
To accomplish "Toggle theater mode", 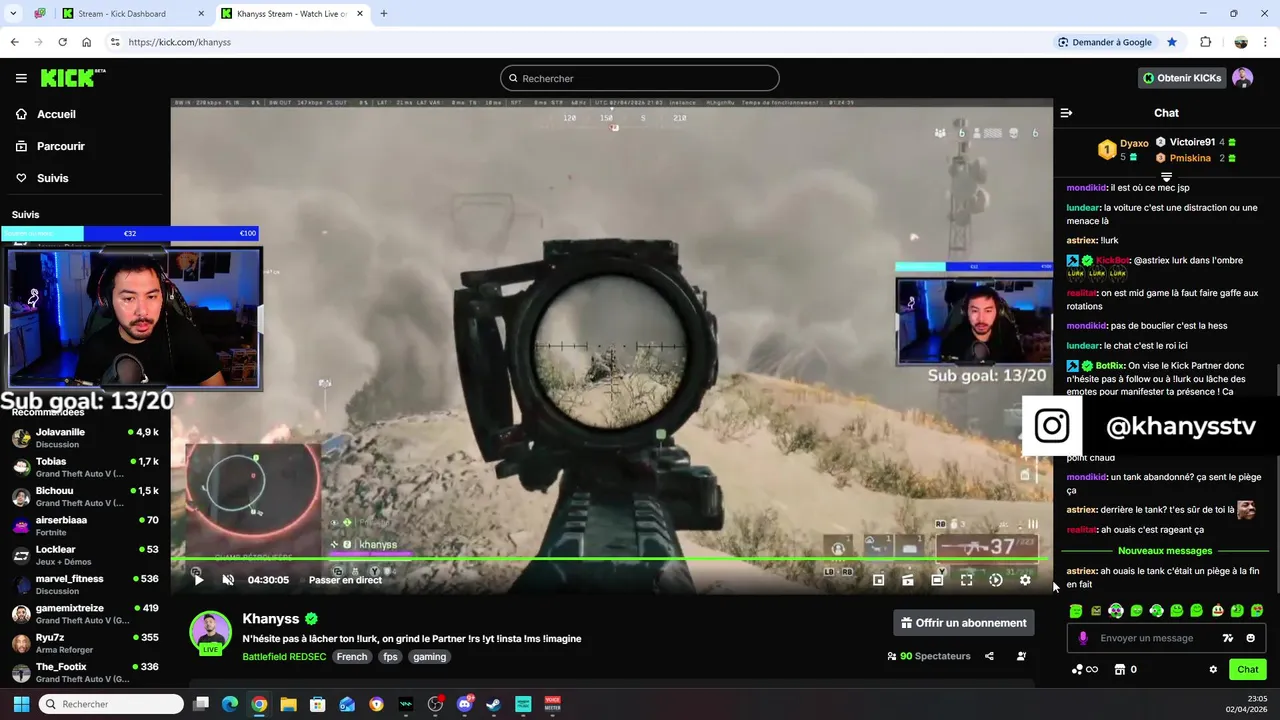I will 937,580.
